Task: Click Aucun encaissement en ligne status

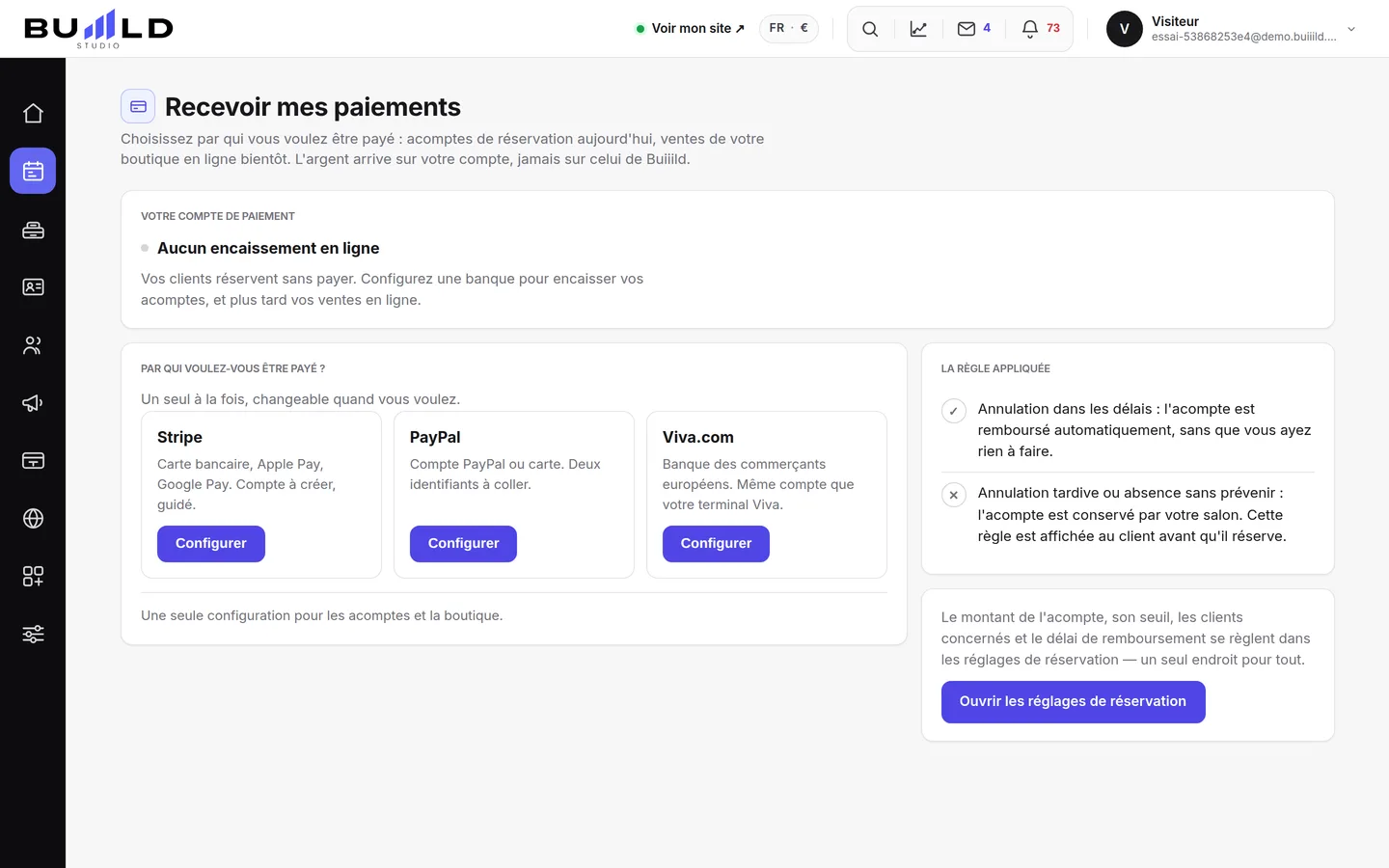Action: (268, 248)
